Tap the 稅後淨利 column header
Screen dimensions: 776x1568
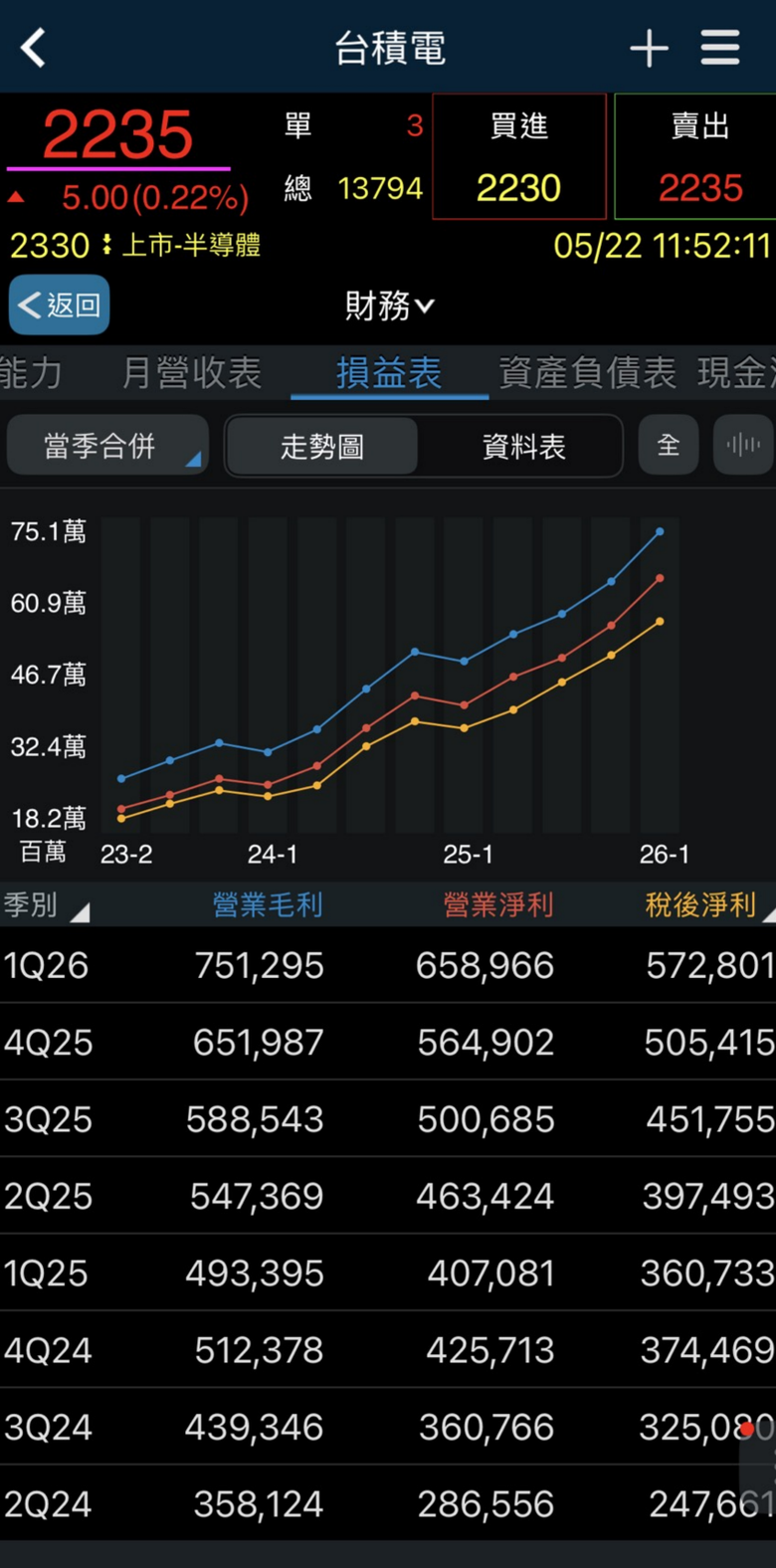(x=701, y=905)
